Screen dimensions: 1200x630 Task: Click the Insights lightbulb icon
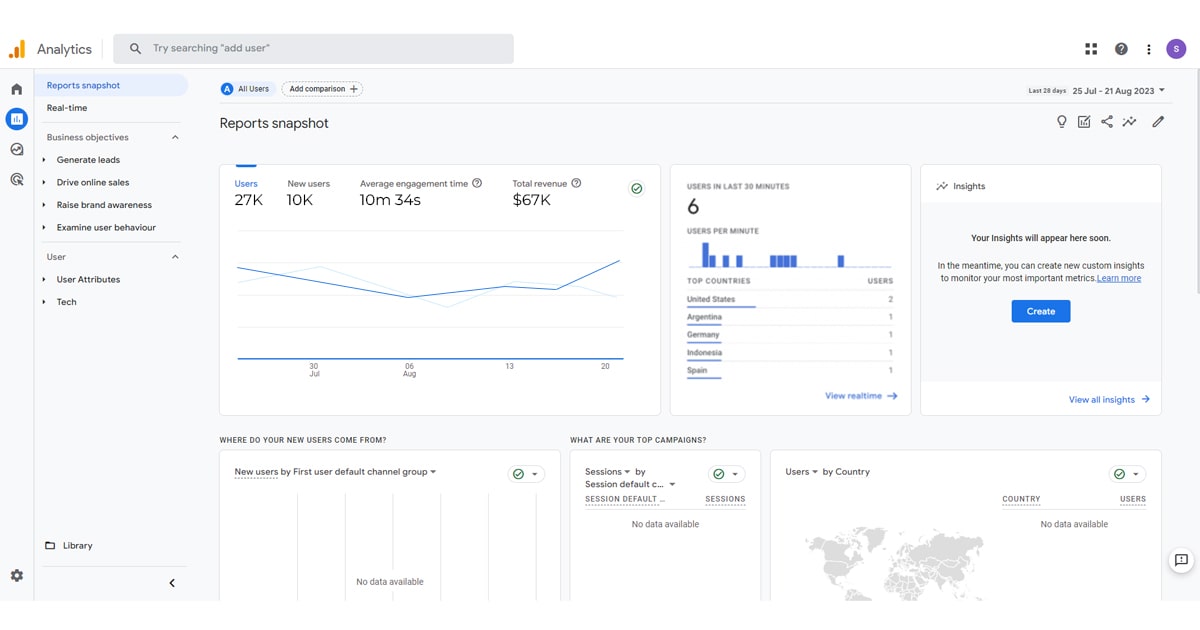[x=1062, y=122]
